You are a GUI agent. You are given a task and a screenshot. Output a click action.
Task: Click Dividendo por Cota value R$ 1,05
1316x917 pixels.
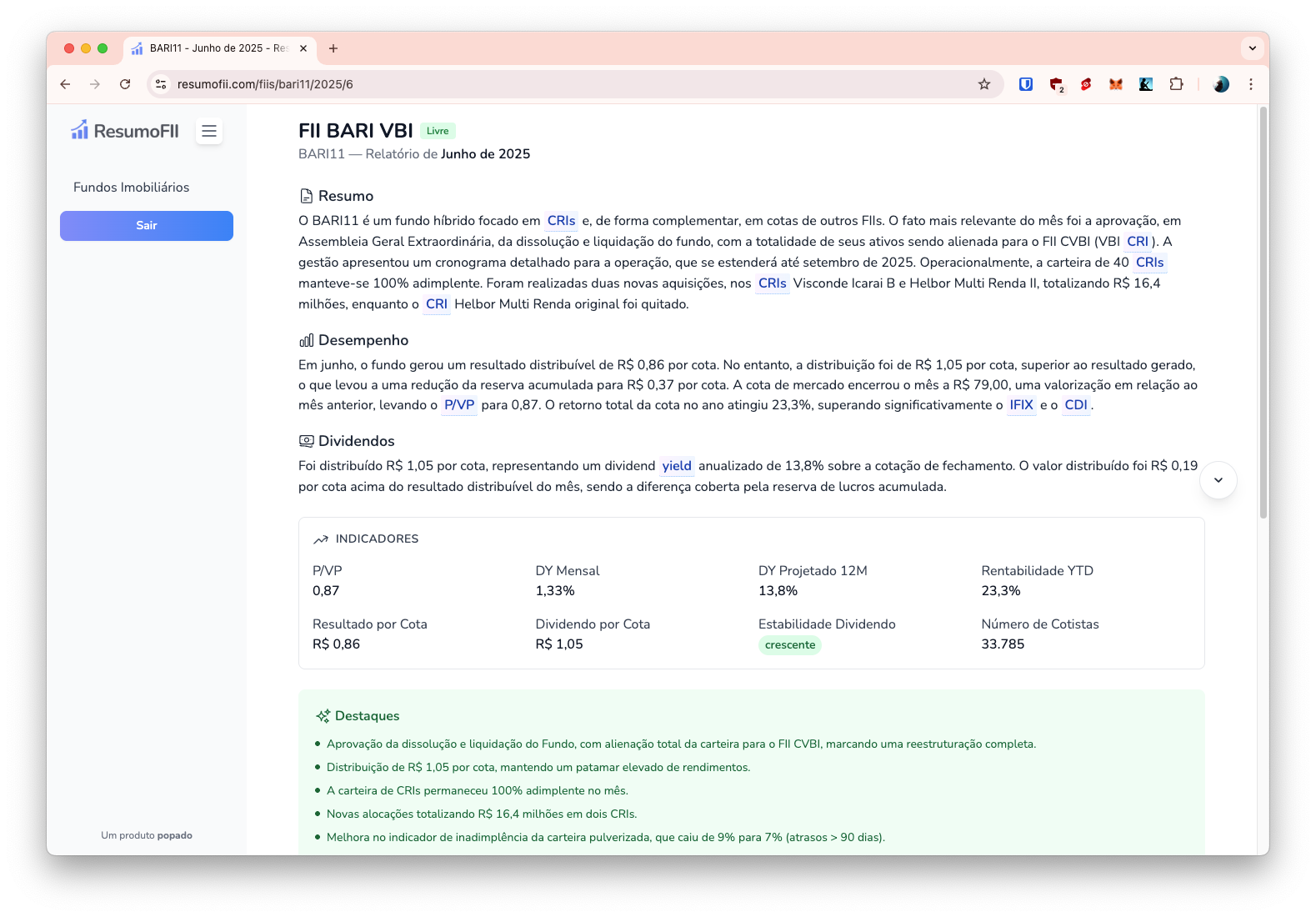tap(559, 644)
